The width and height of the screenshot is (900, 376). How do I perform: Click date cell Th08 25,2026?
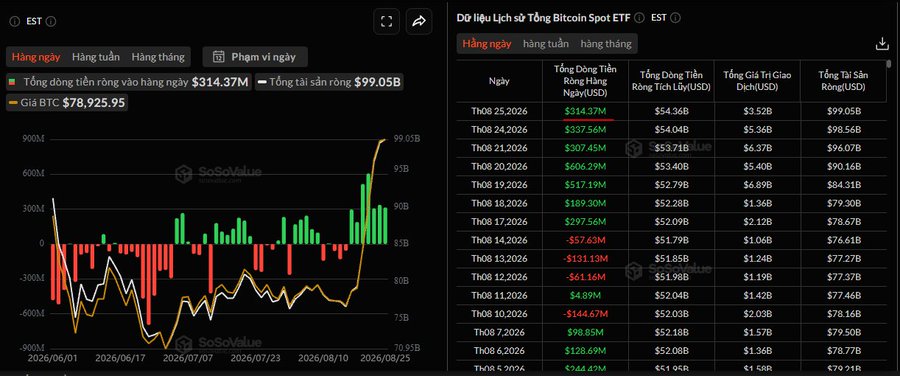[x=499, y=111]
